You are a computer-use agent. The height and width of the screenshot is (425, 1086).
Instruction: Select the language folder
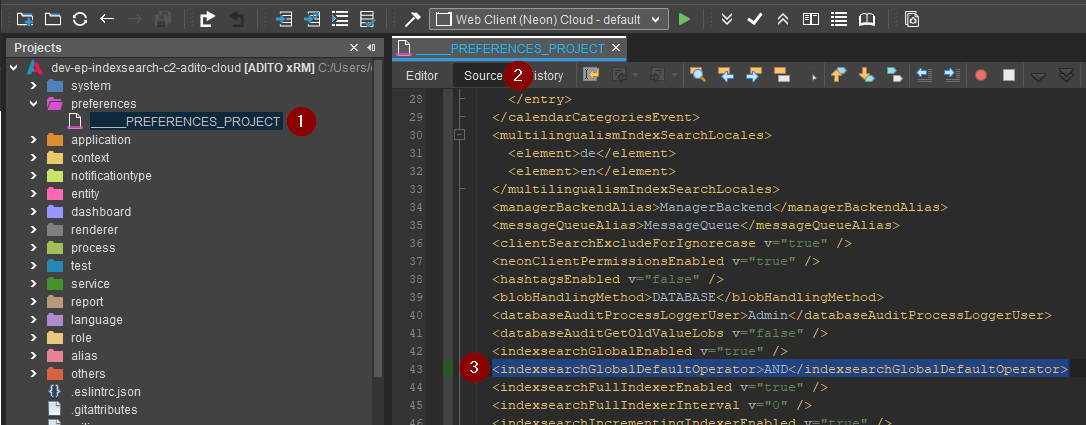tap(96, 320)
